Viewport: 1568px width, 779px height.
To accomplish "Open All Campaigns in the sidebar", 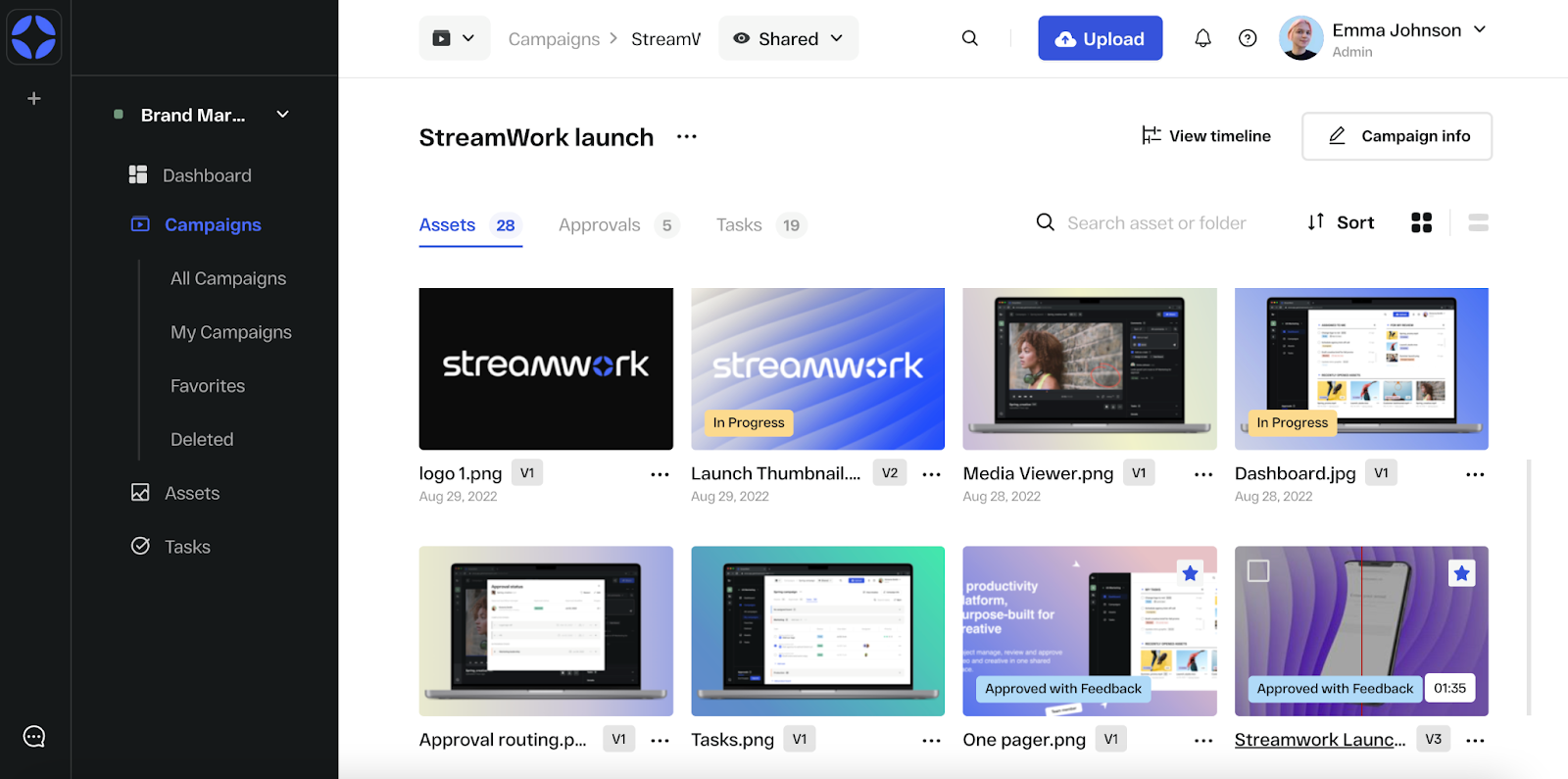I will click(x=228, y=278).
